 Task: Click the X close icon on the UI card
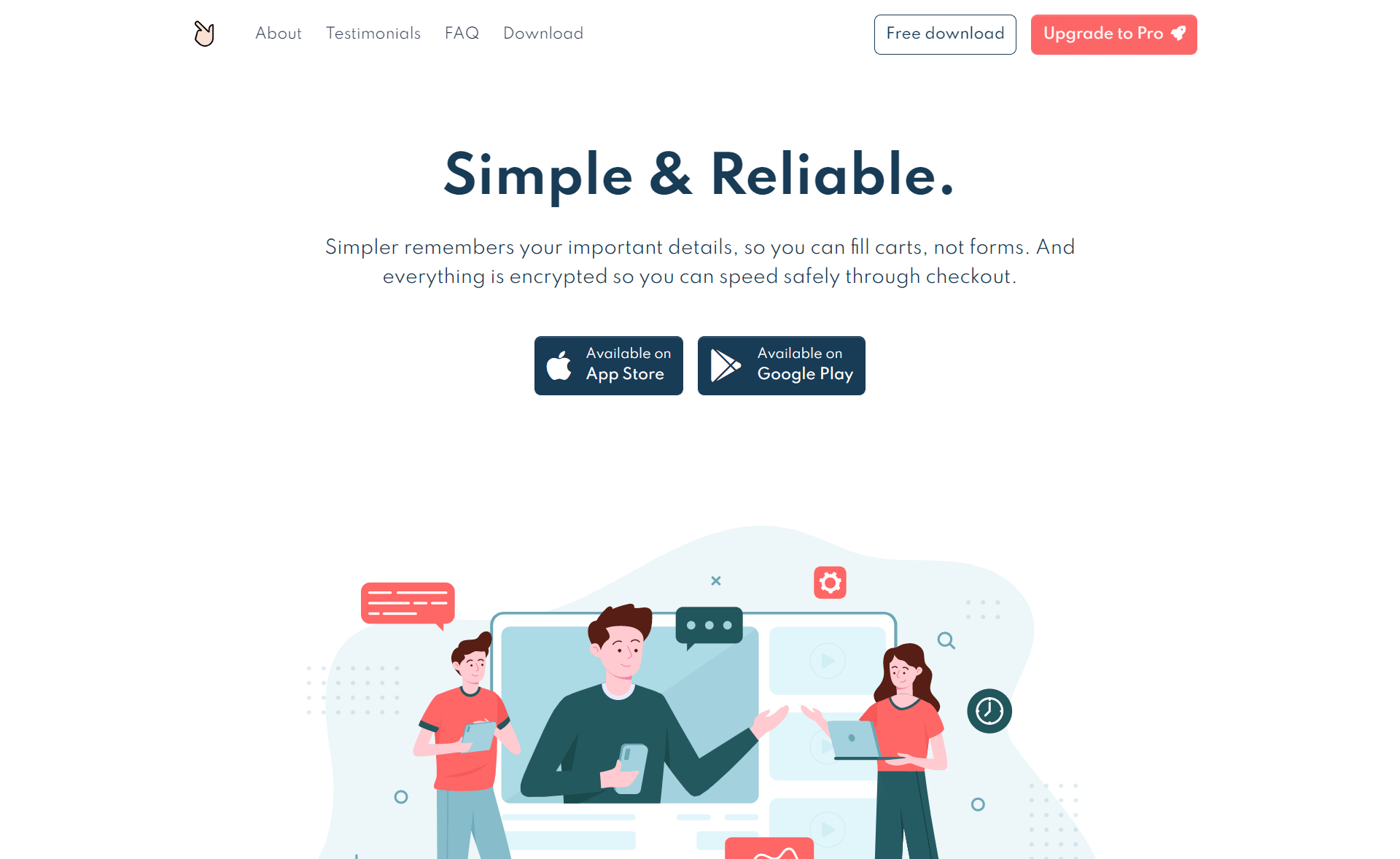point(715,580)
